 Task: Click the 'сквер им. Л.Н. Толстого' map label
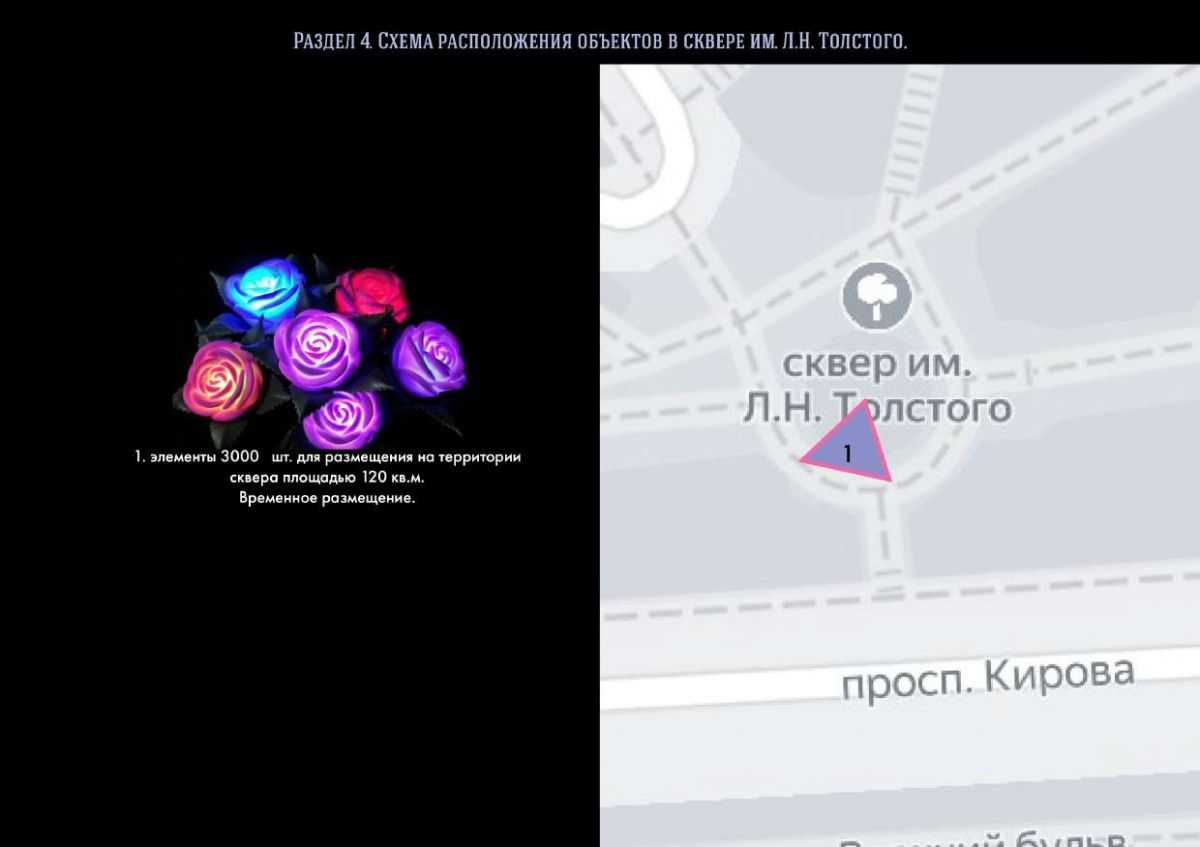click(876, 385)
